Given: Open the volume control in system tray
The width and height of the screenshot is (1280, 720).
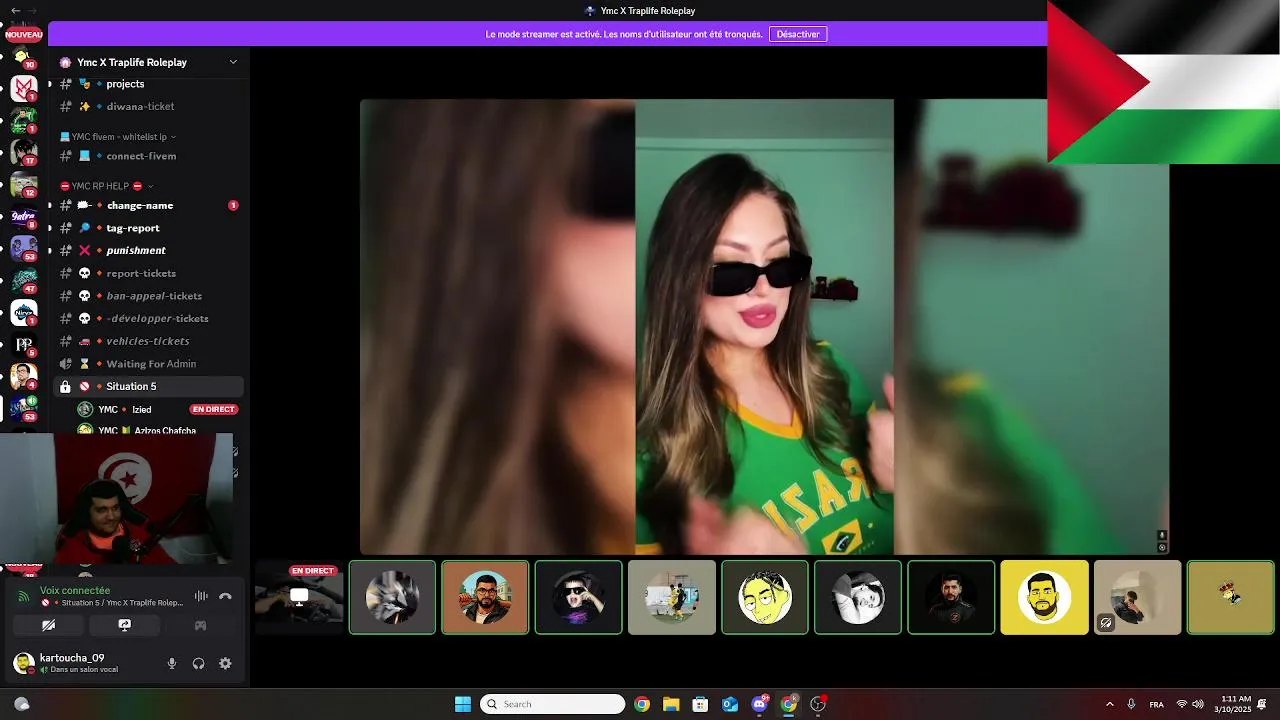Looking at the screenshot, I should coord(1198,704).
